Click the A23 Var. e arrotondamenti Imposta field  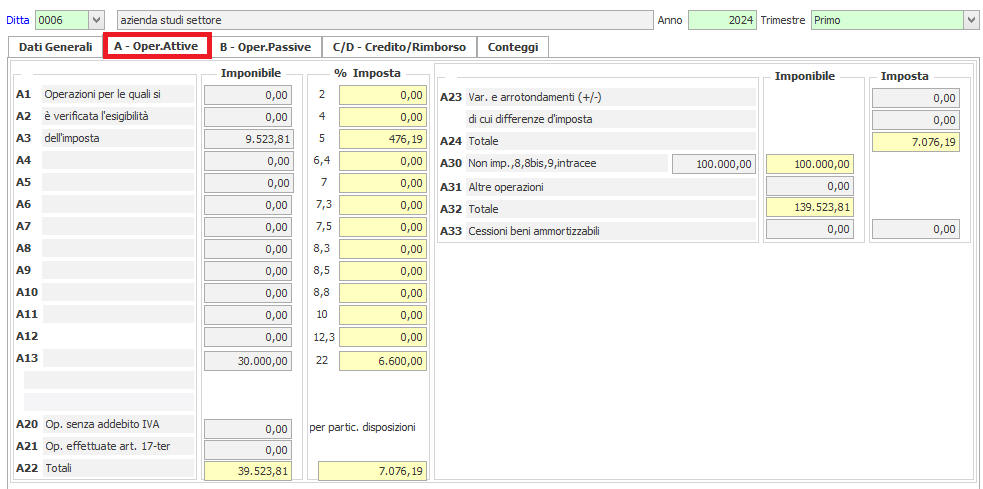click(916, 98)
